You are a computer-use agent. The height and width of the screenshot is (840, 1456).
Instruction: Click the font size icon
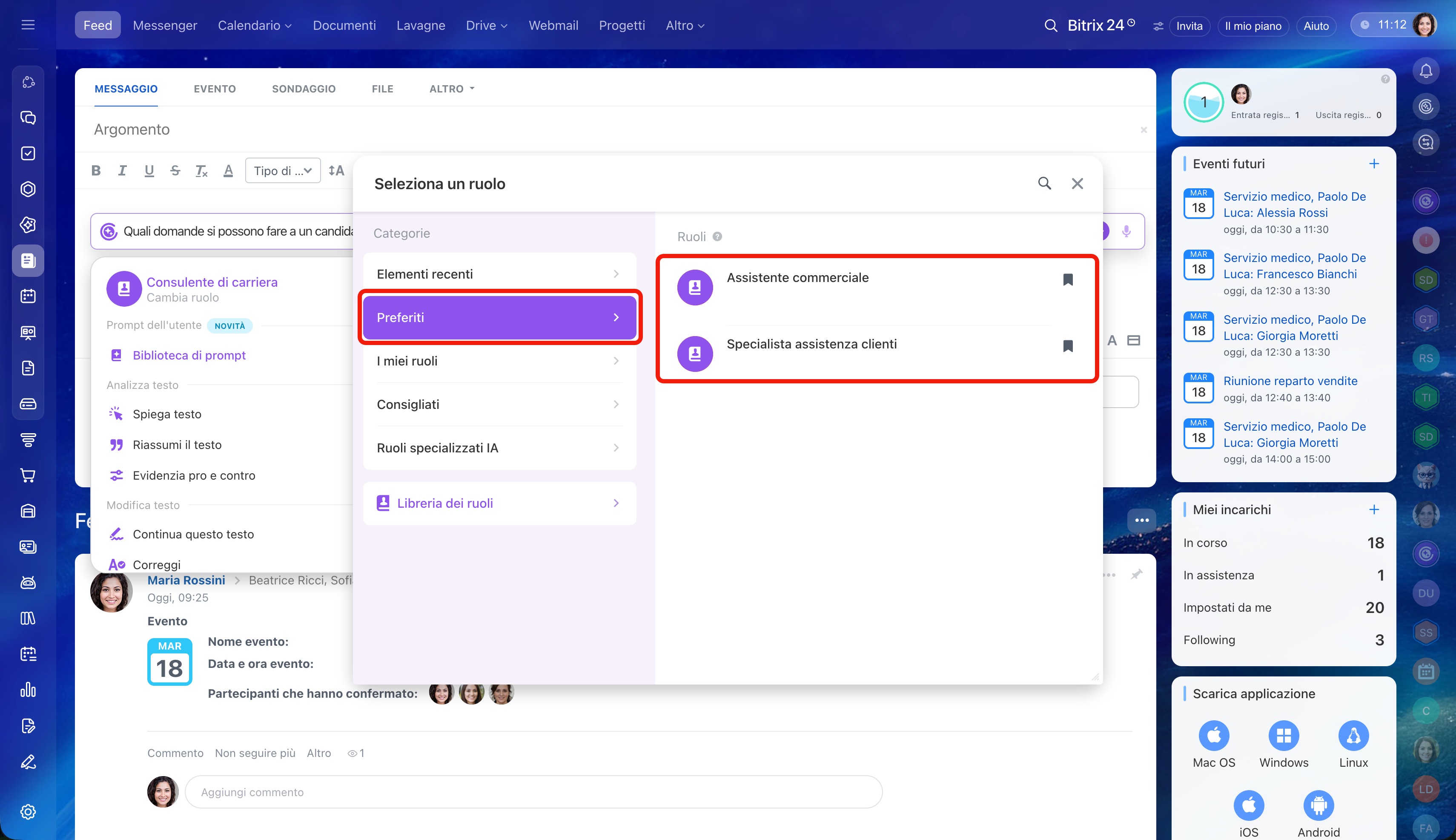point(336,170)
